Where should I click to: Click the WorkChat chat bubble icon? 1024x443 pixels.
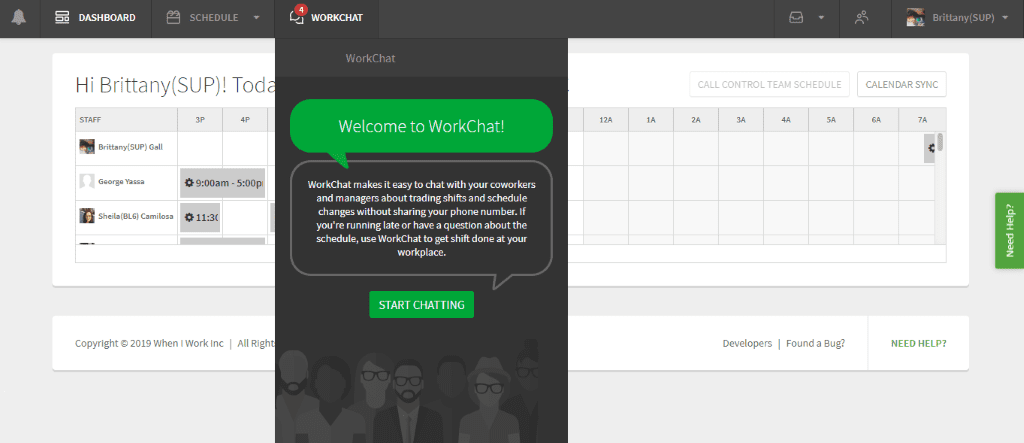(x=296, y=18)
